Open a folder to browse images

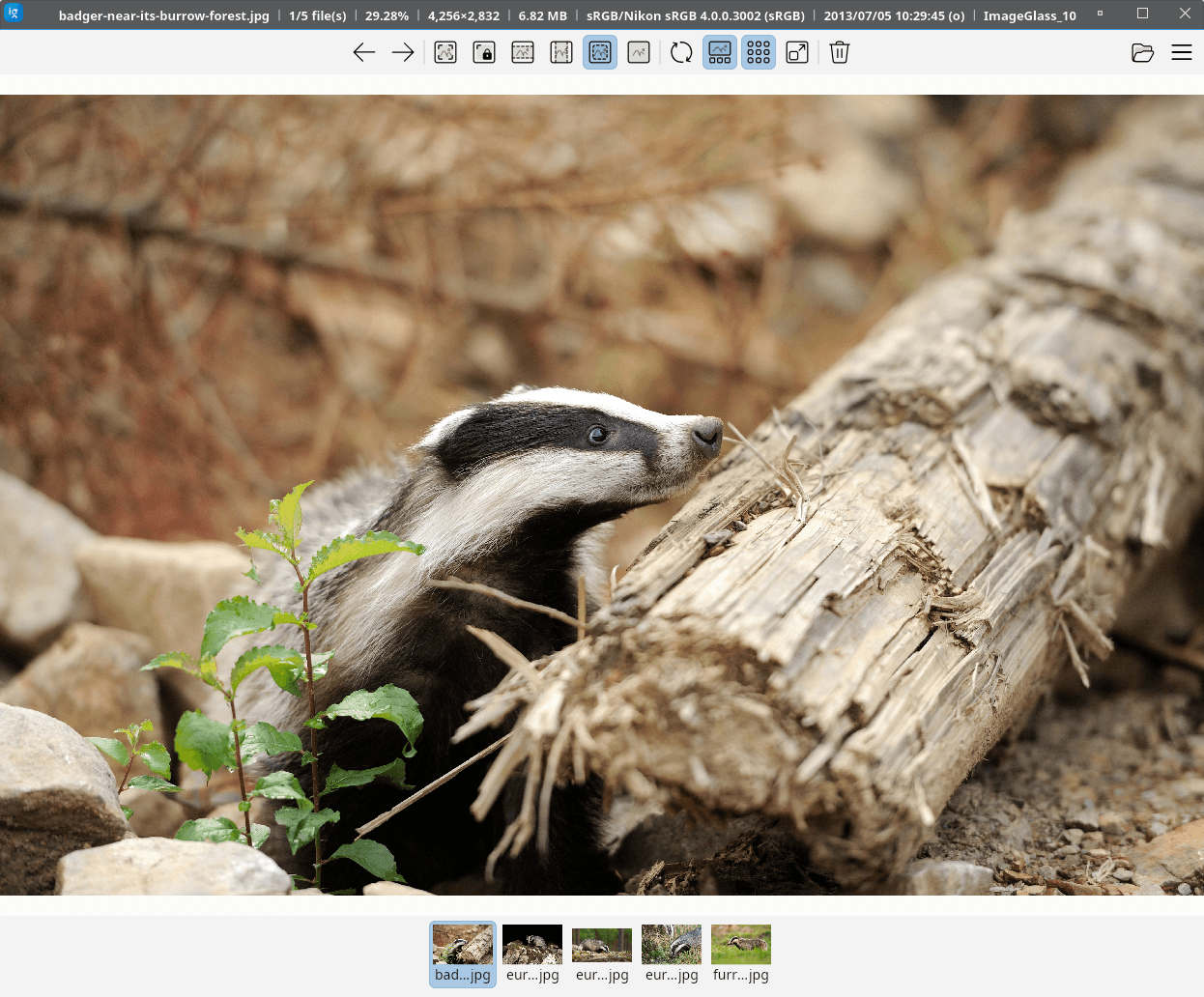pyautogui.click(x=1142, y=52)
